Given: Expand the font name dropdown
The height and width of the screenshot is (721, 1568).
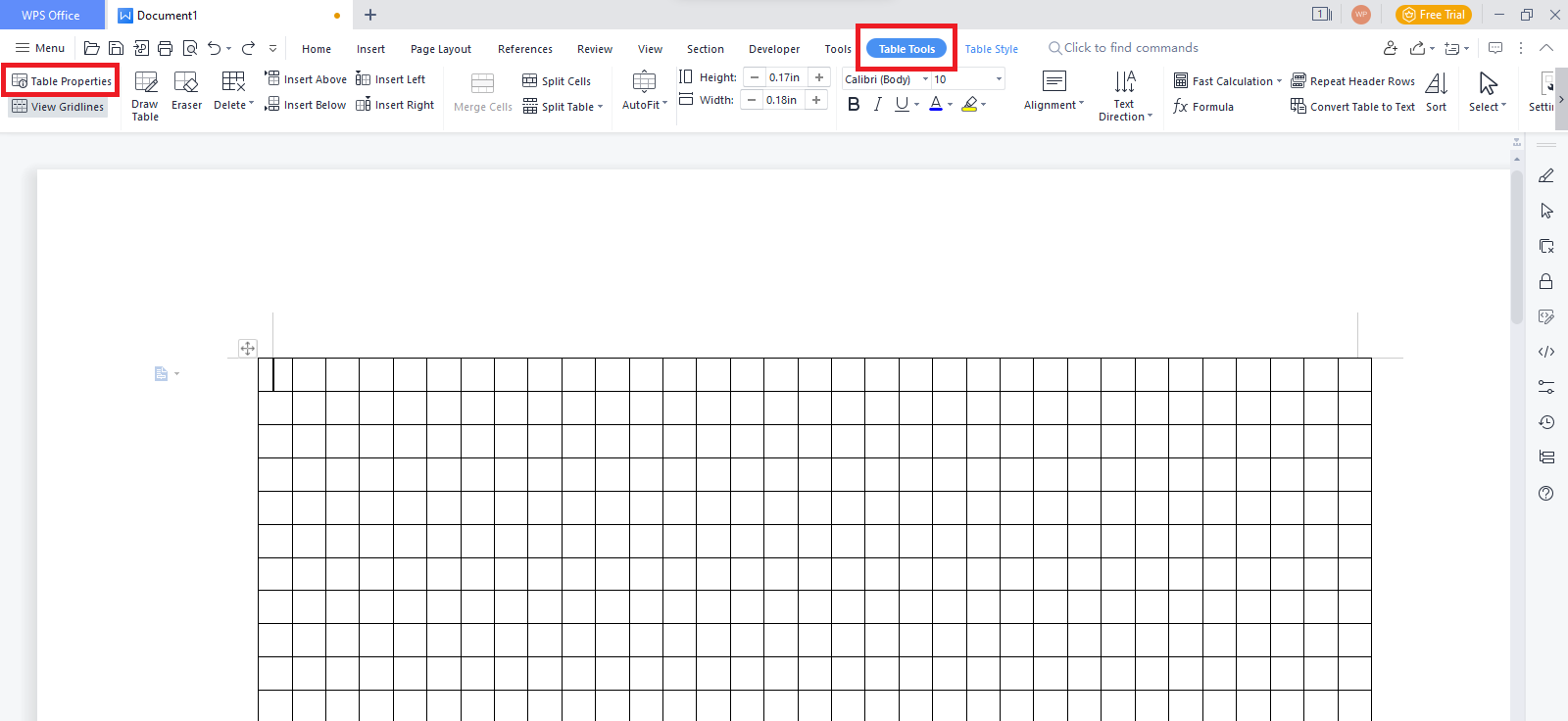Looking at the screenshot, I should point(925,79).
